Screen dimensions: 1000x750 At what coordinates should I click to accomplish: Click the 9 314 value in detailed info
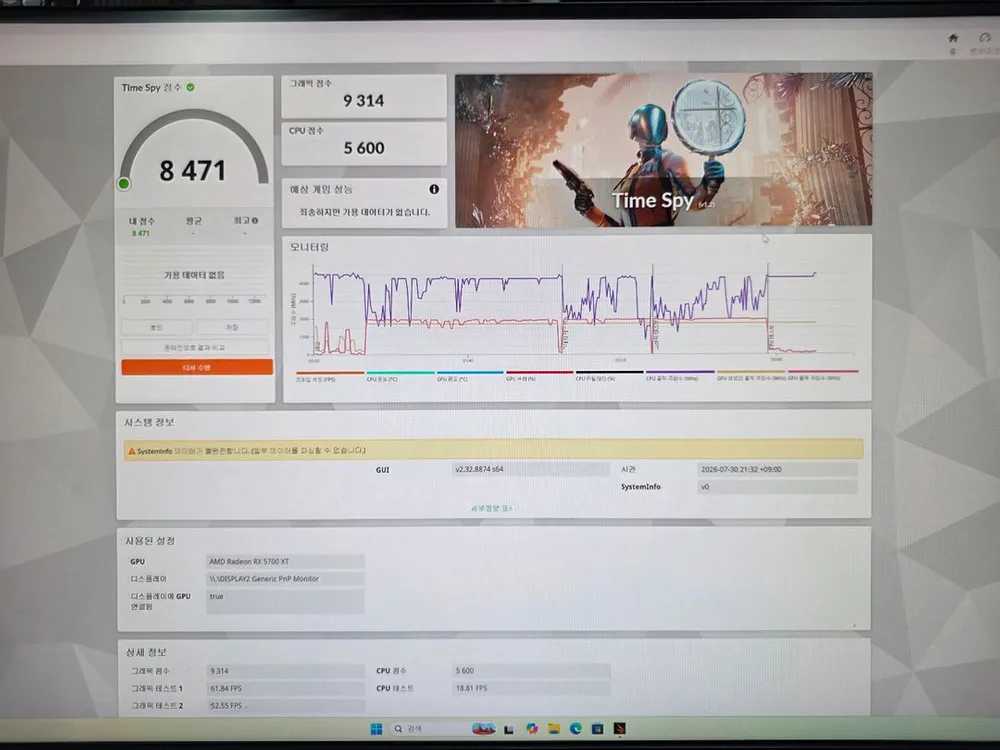click(x=285, y=671)
